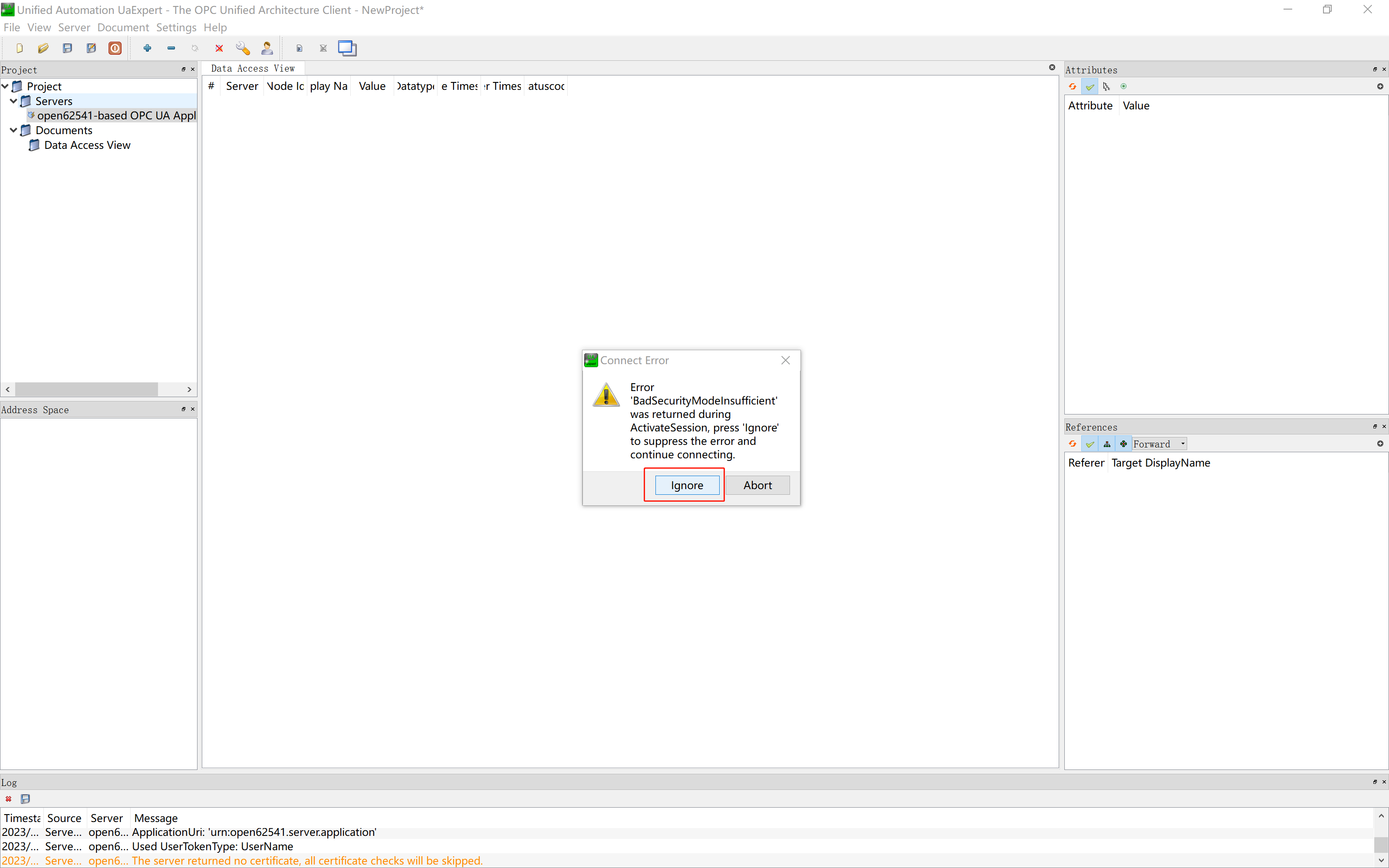Clear the Log with red X icon
The width and height of the screenshot is (1389, 868).
coord(9,799)
